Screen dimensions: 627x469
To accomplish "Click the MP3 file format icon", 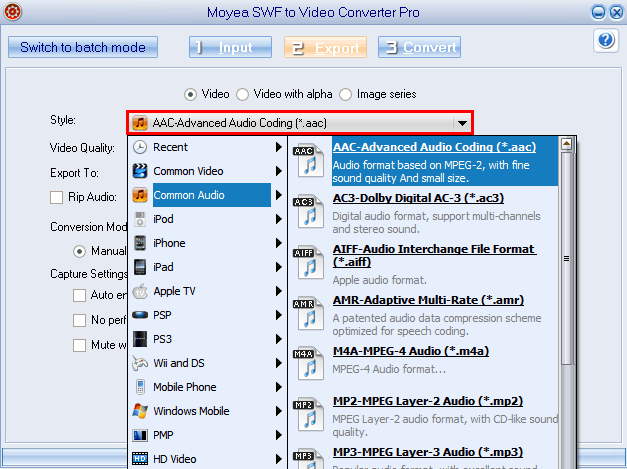I will (x=309, y=459).
